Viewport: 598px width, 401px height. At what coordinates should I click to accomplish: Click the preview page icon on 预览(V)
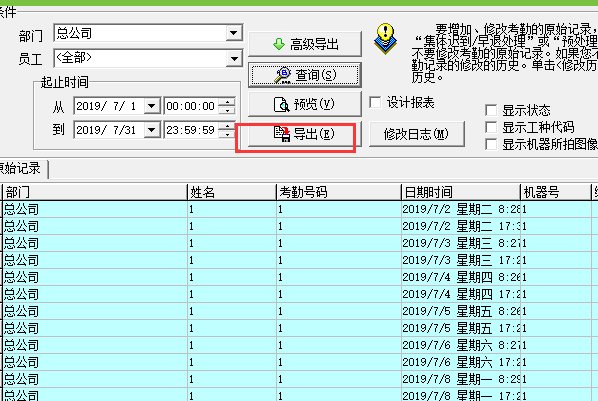(x=281, y=104)
